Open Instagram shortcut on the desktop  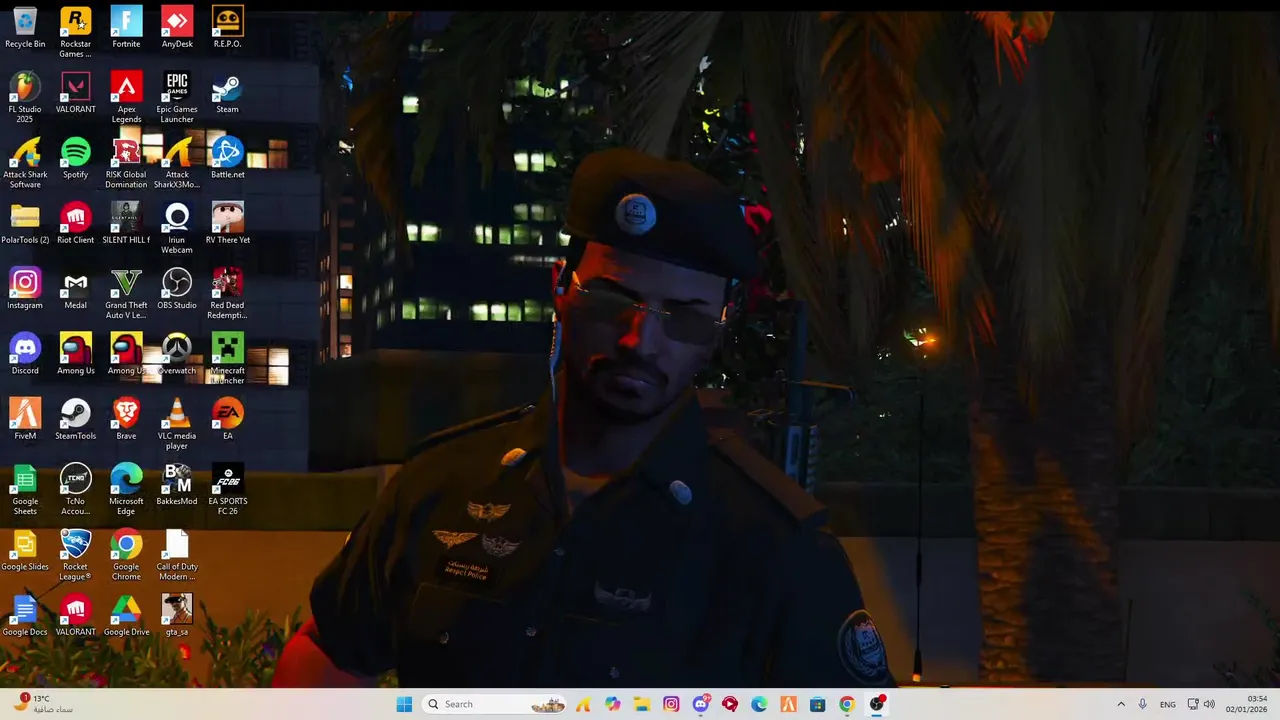pos(25,289)
